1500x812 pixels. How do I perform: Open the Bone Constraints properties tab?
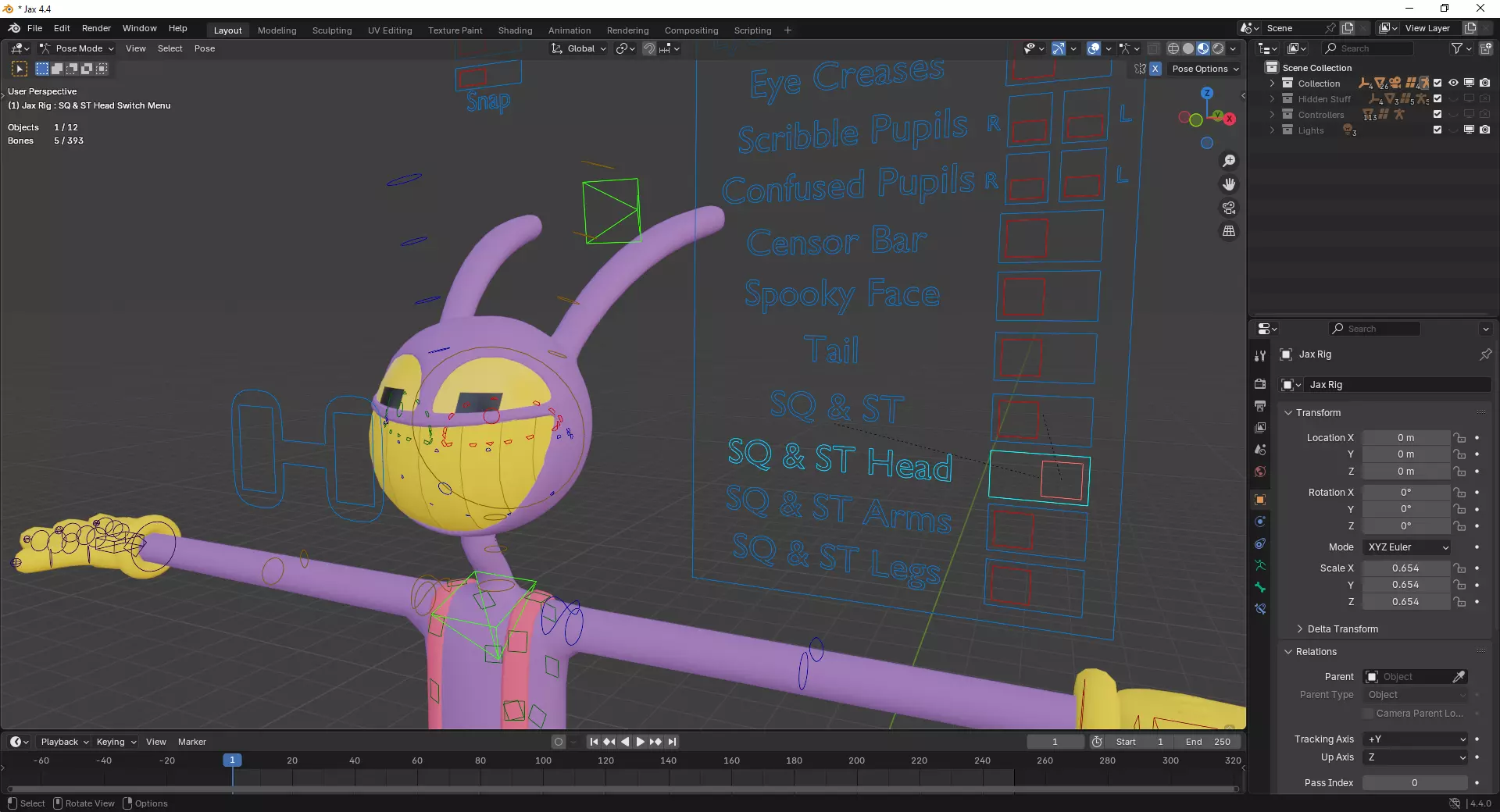coord(1260,609)
